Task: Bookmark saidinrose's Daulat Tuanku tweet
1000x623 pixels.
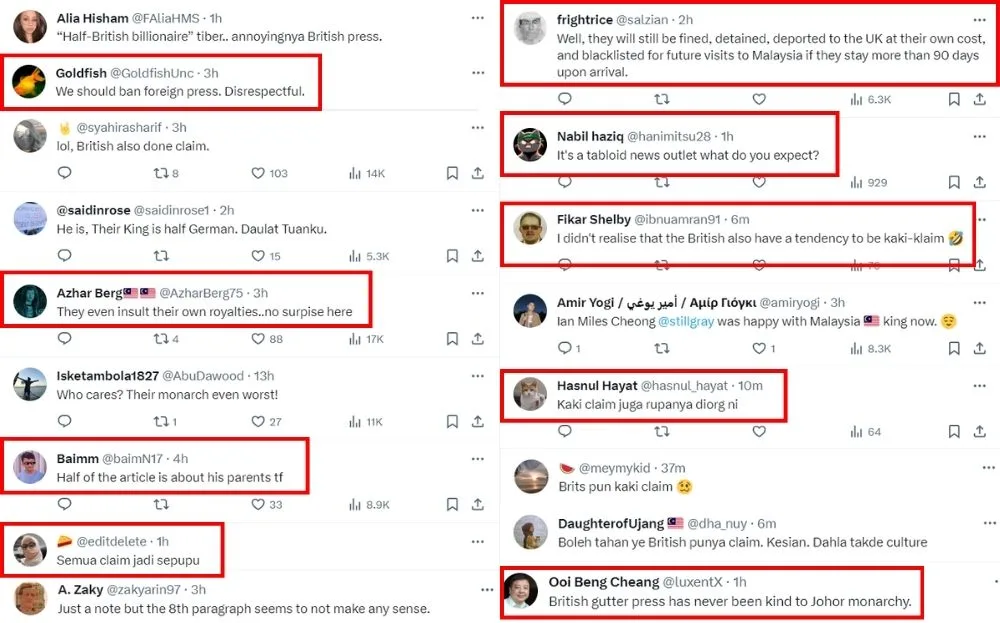Action: [x=452, y=256]
